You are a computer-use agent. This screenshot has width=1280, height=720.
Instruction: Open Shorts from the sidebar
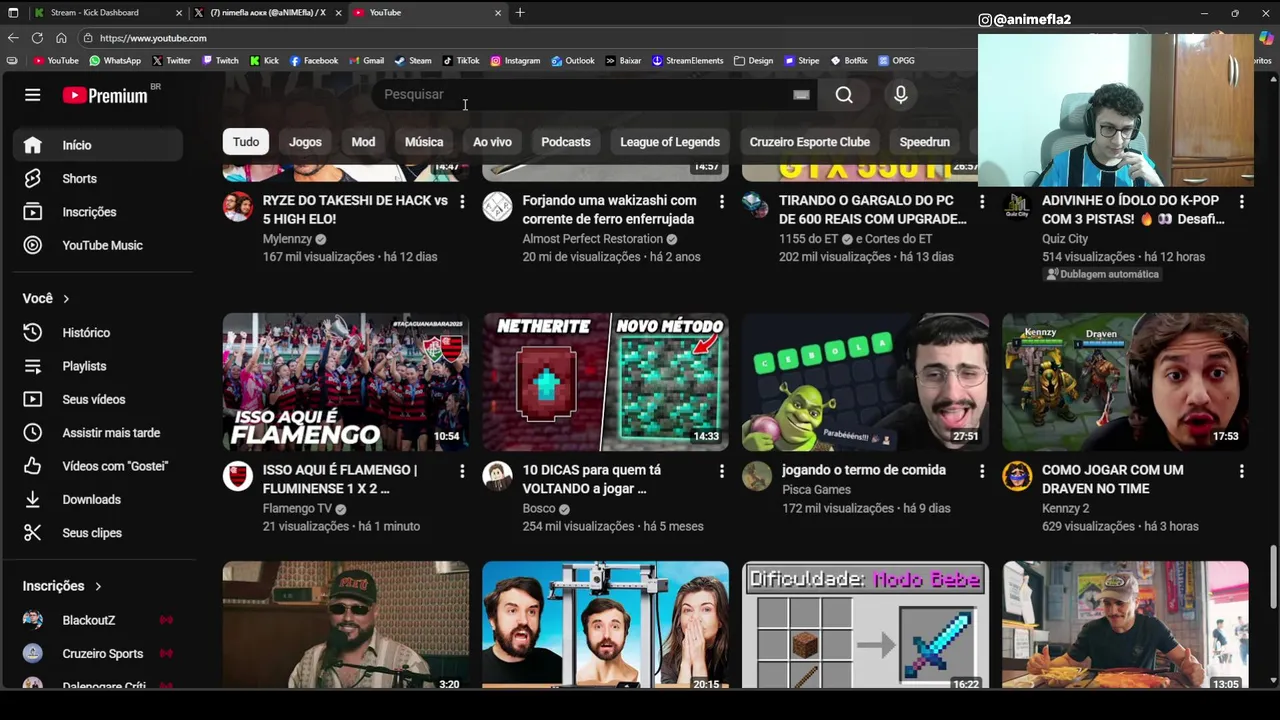pos(98,178)
